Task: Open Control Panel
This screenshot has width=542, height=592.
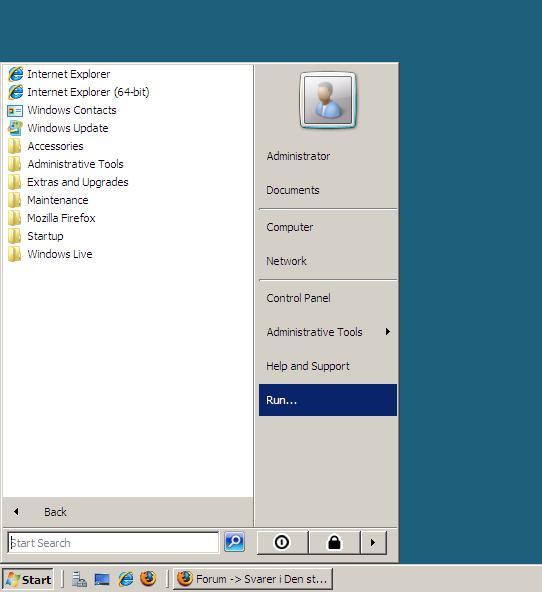Action: pos(298,298)
